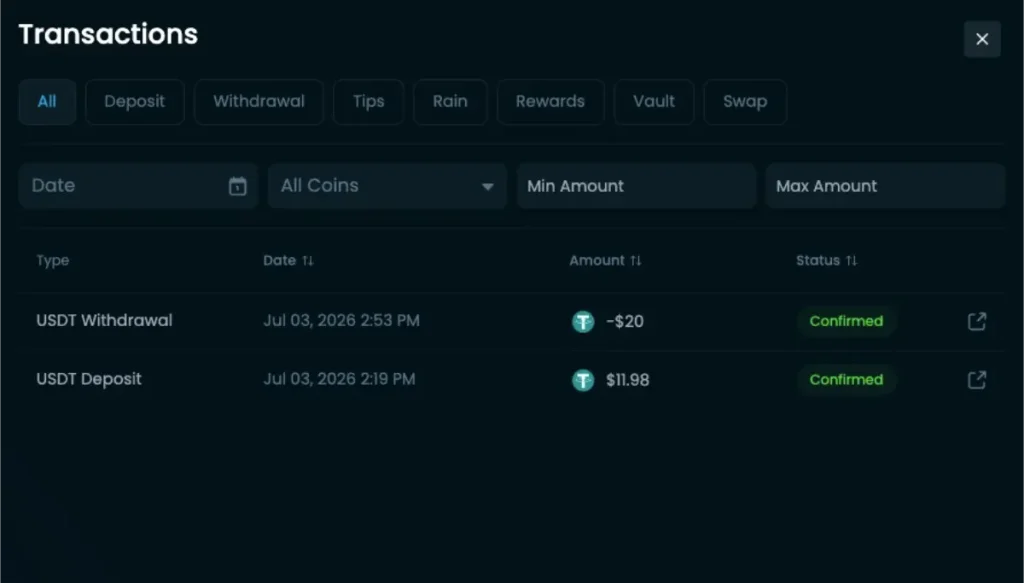Click the Date filter field

coord(138,186)
